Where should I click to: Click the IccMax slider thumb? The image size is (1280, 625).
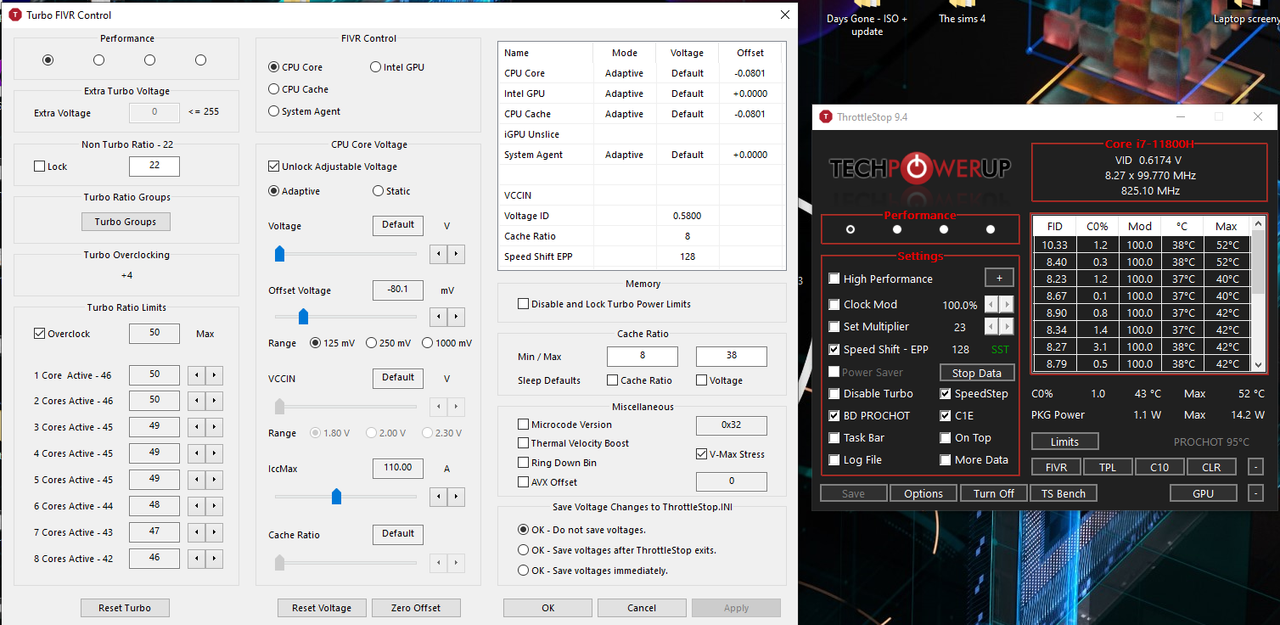[x=336, y=496]
